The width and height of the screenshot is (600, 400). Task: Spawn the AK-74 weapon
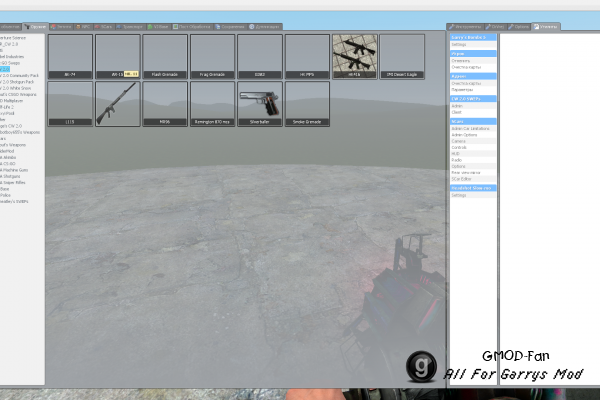pyautogui.click(x=70, y=57)
